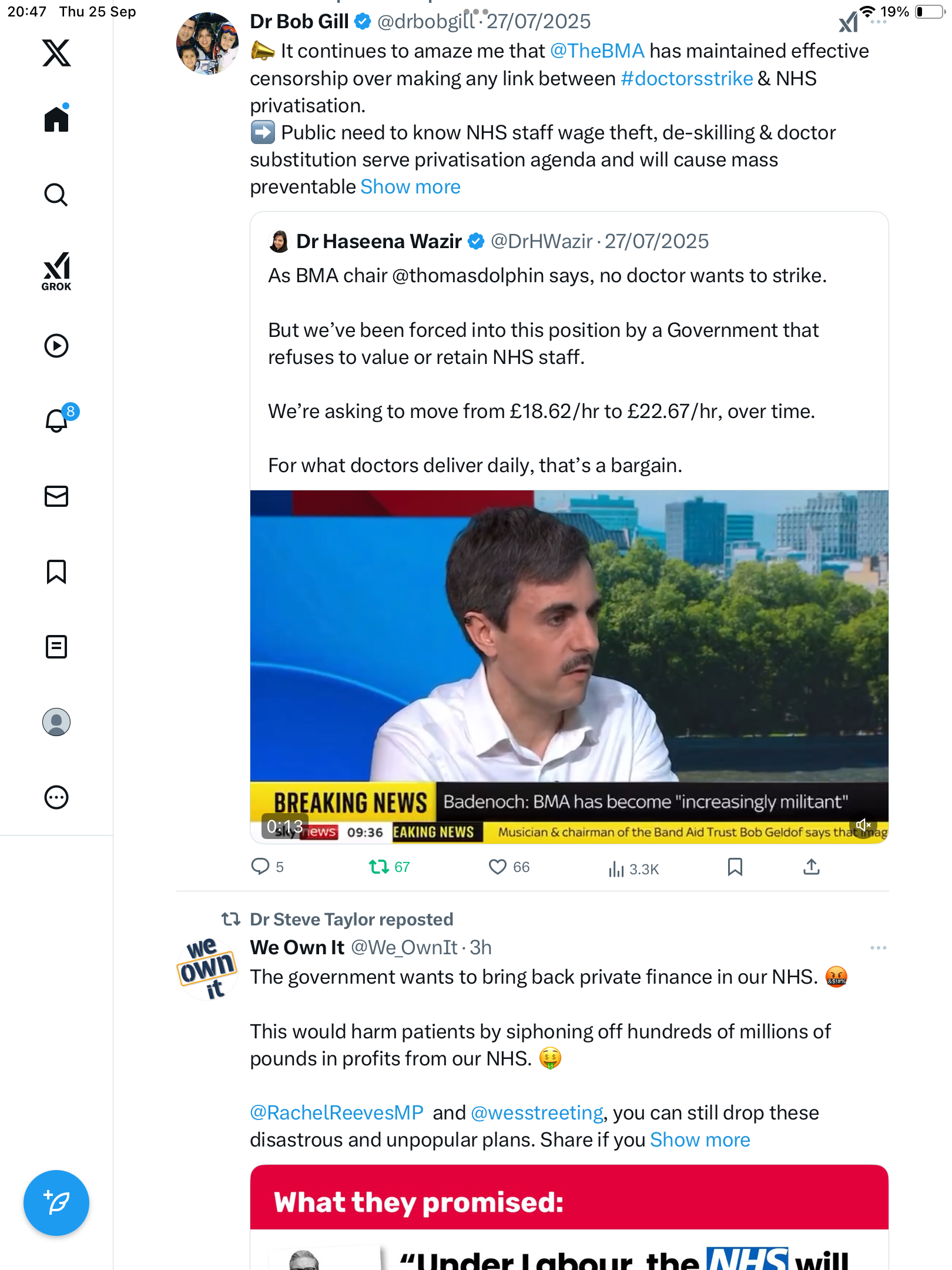This screenshot has width=952, height=1270.
Task: Open the profile icon in sidebar
Action: 56,722
